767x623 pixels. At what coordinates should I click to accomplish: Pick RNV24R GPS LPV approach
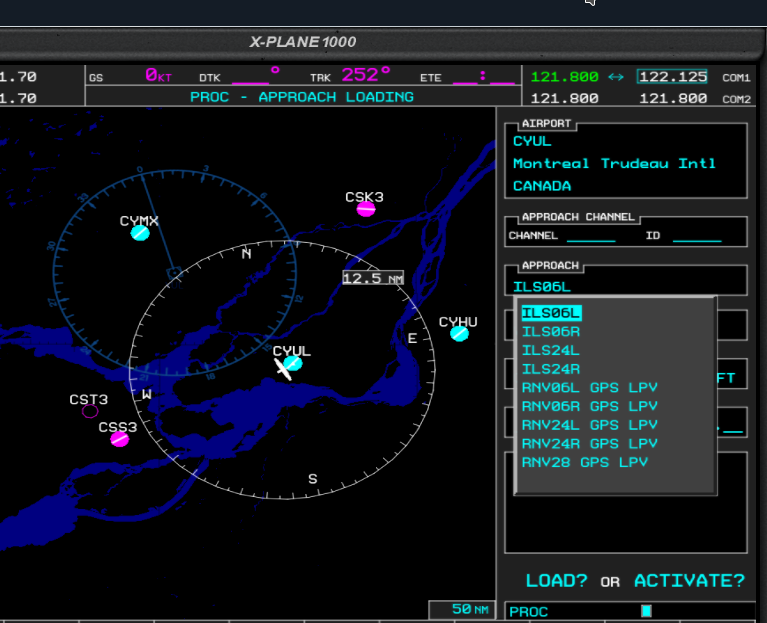pyautogui.click(x=589, y=444)
